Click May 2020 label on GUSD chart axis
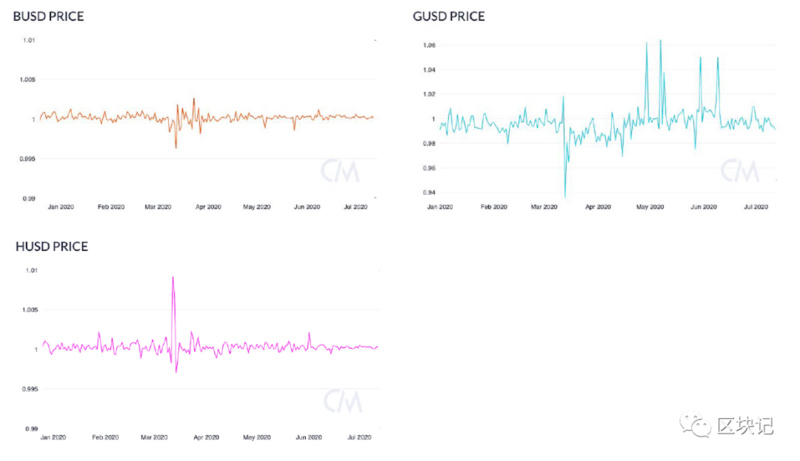The image size is (800, 461). pyautogui.click(x=650, y=206)
